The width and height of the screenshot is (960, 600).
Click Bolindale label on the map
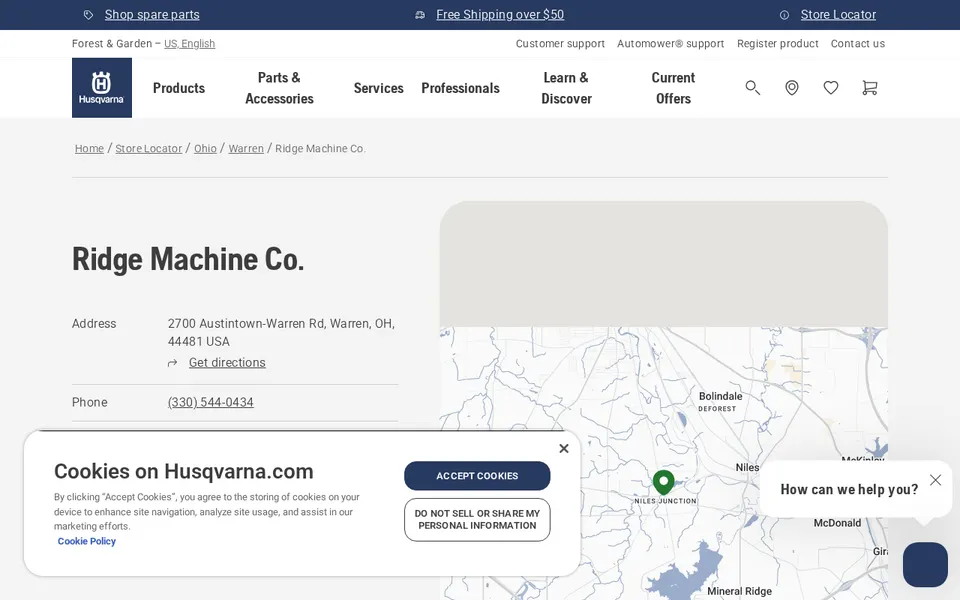pos(721,396)
